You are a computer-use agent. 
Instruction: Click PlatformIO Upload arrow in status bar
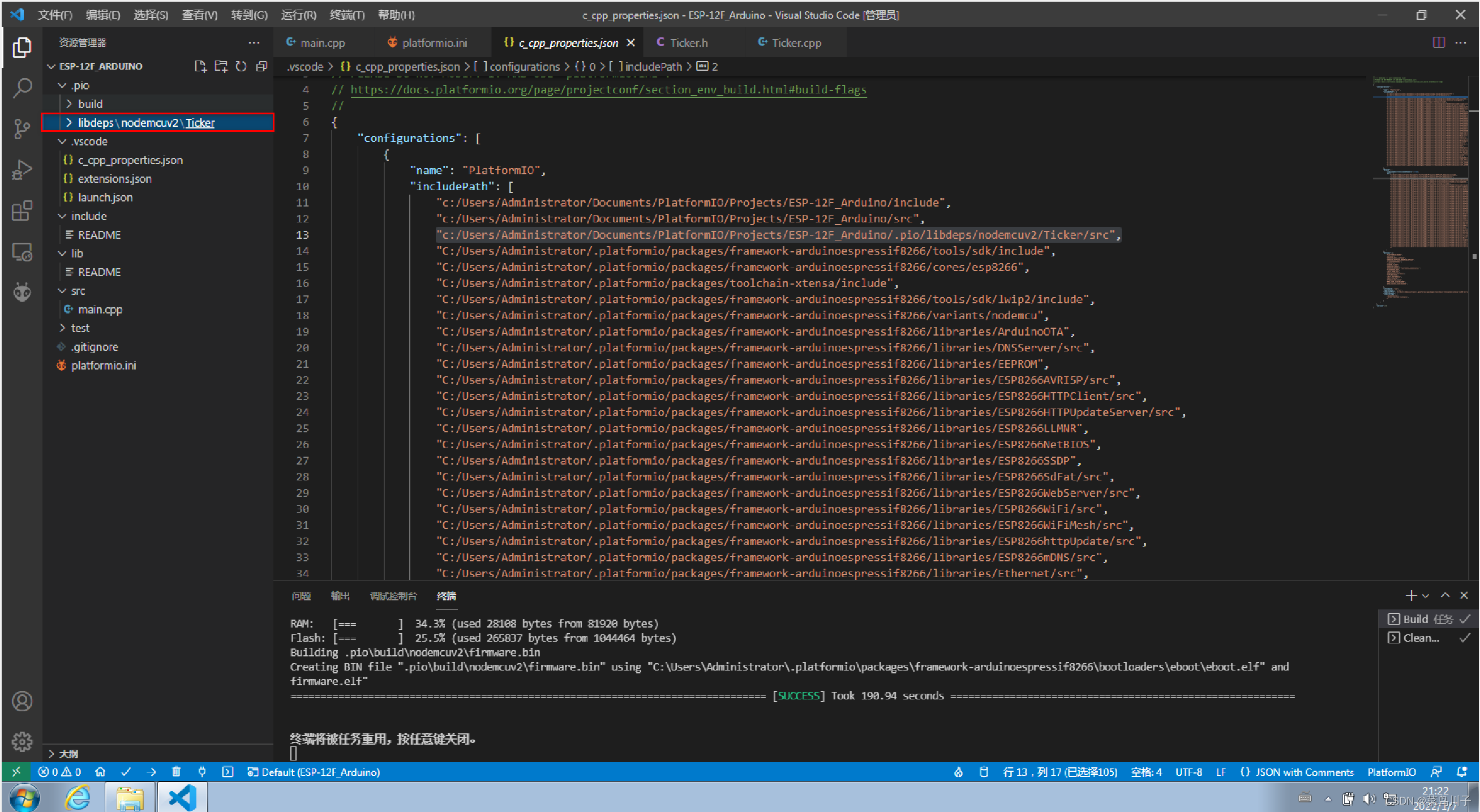(151, 772)
